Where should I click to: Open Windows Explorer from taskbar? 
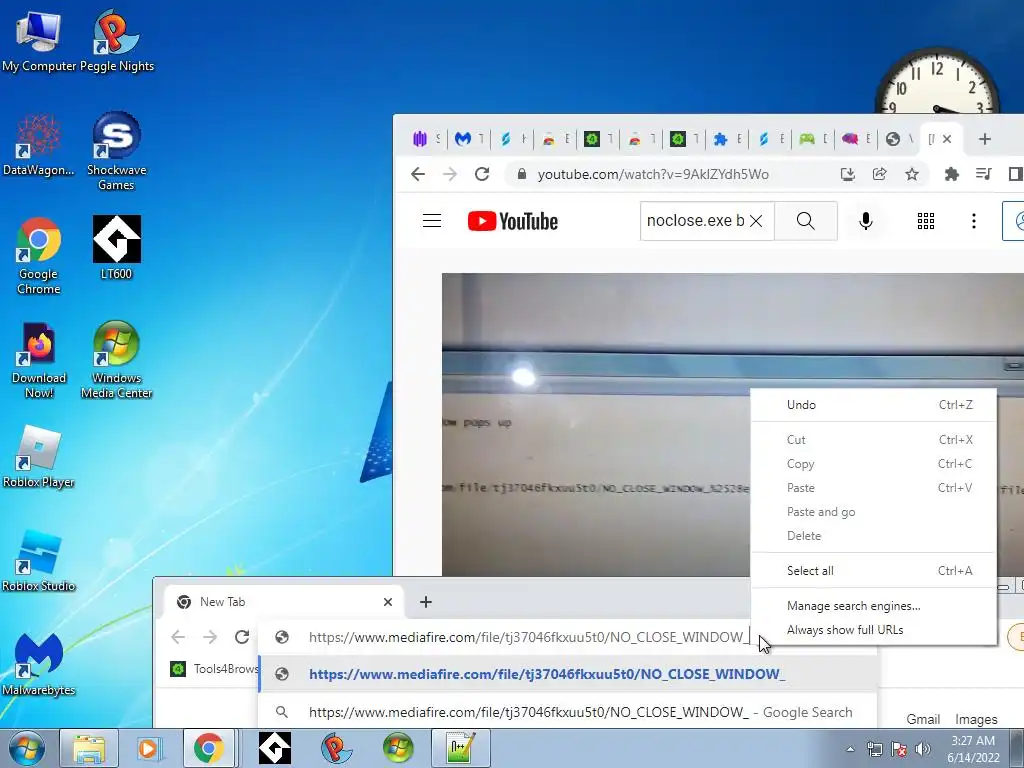tap(89, 748)
